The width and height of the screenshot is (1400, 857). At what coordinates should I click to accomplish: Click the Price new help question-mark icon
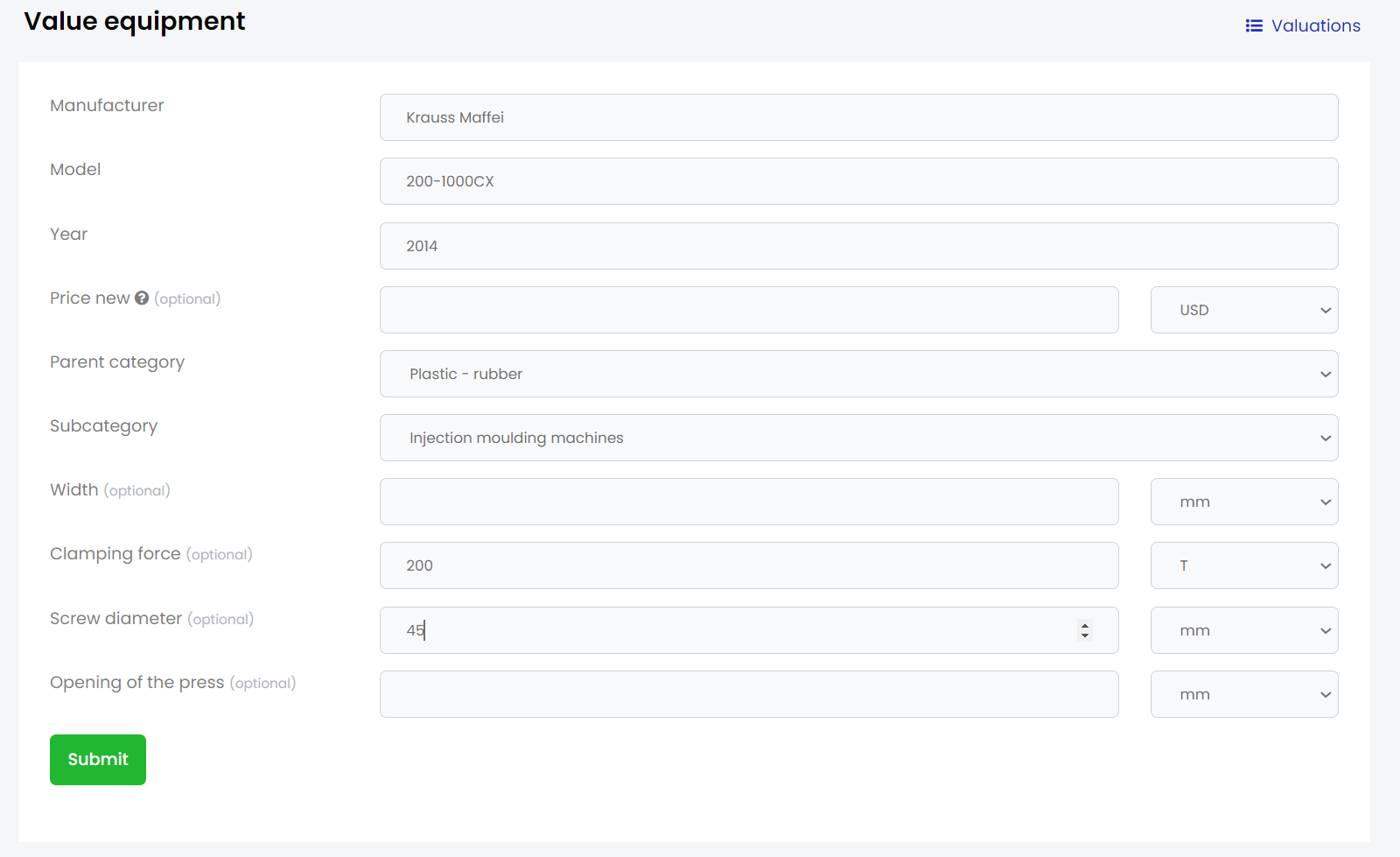(142, 299)
